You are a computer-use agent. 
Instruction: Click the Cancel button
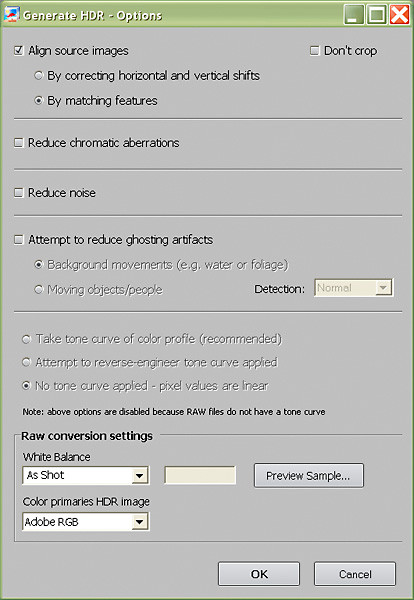(355, 574)
